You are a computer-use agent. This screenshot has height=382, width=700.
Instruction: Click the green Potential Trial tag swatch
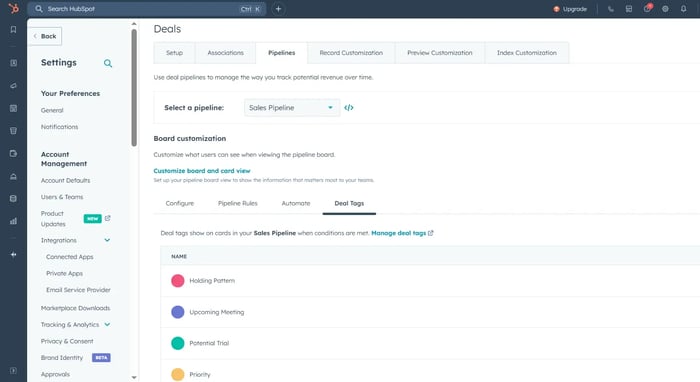(x=178, y=343)
